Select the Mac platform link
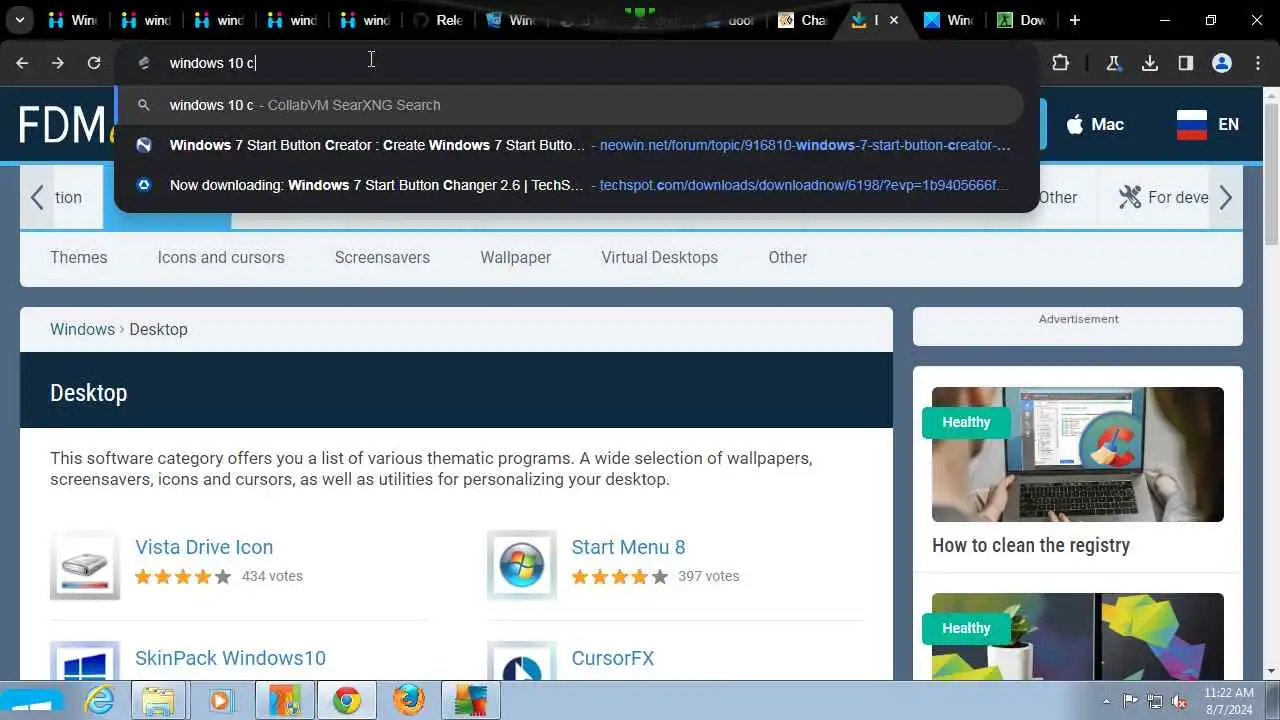This screenshot has height=720, width=1280. (x=1094, y=124)
